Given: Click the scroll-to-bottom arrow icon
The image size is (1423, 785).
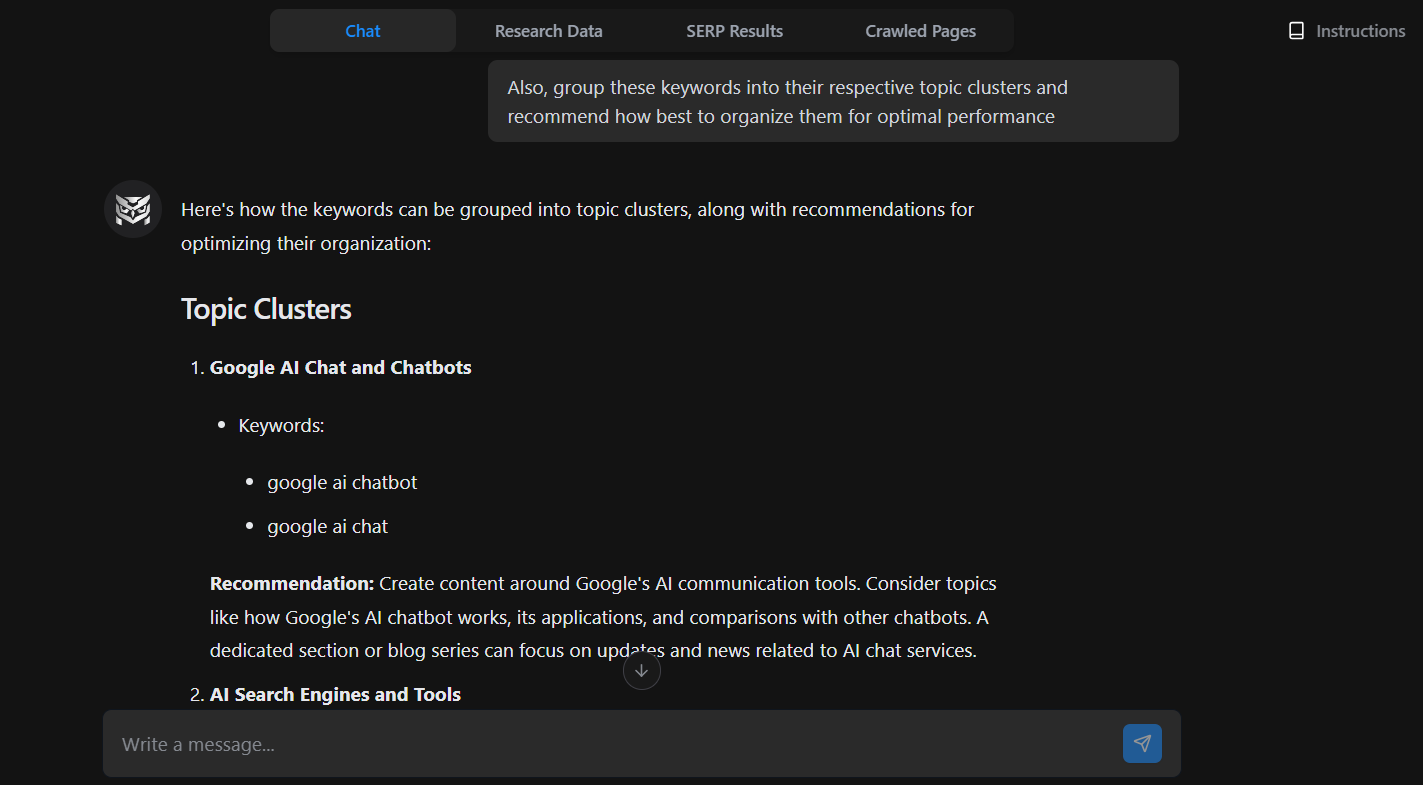Looking at the screenshot, I should [641, 670].
